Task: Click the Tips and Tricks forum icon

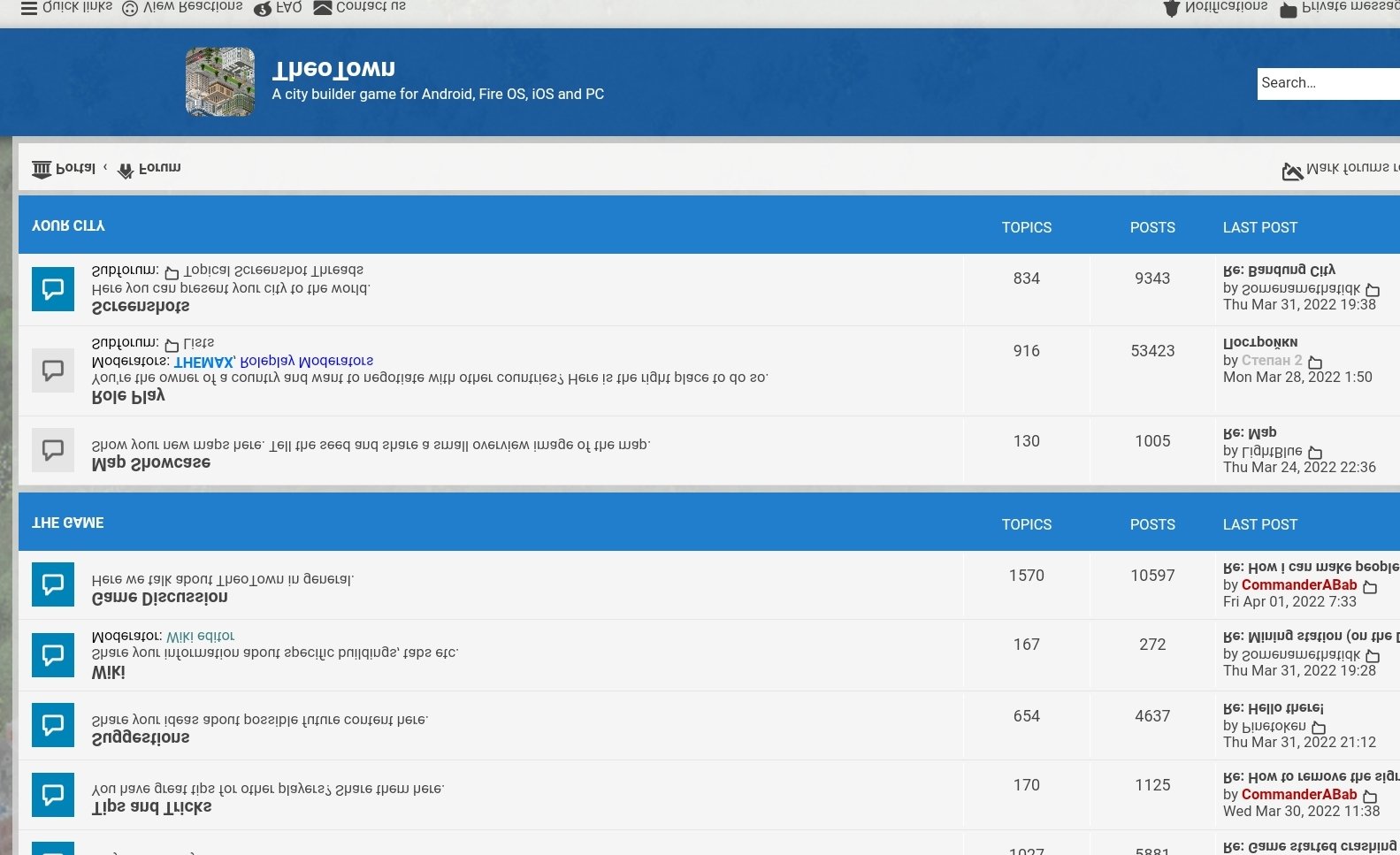Action: pyautogui.click(x=53, y=795)
